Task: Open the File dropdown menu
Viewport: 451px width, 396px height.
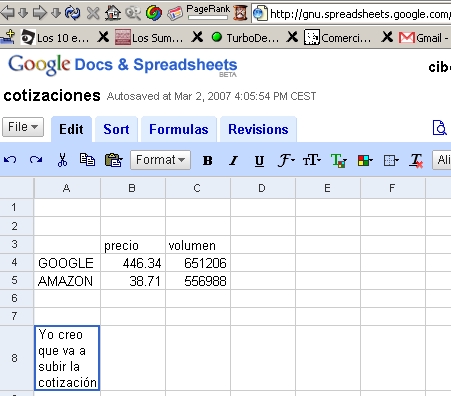Action: pyautogui.click(x=23, y=127)
